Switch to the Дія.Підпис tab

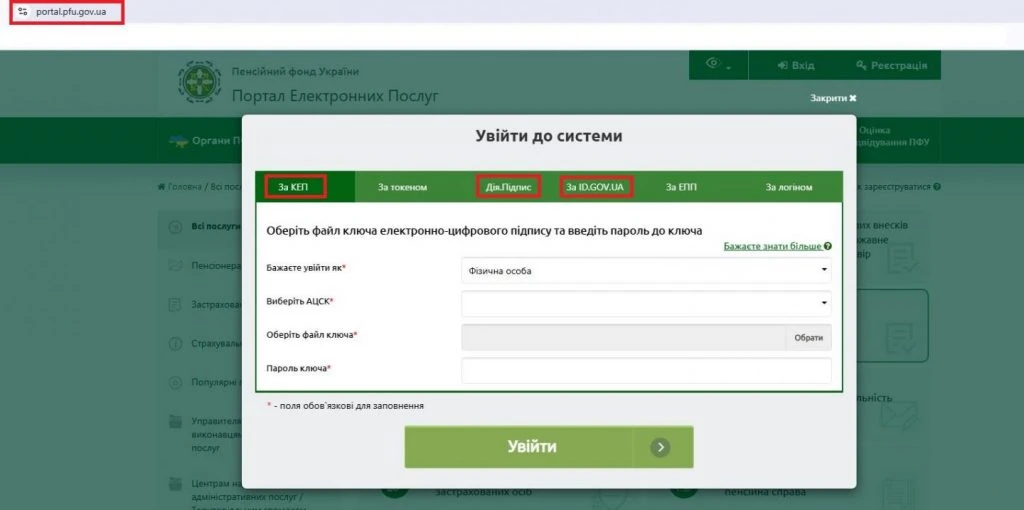coord(509,187)
